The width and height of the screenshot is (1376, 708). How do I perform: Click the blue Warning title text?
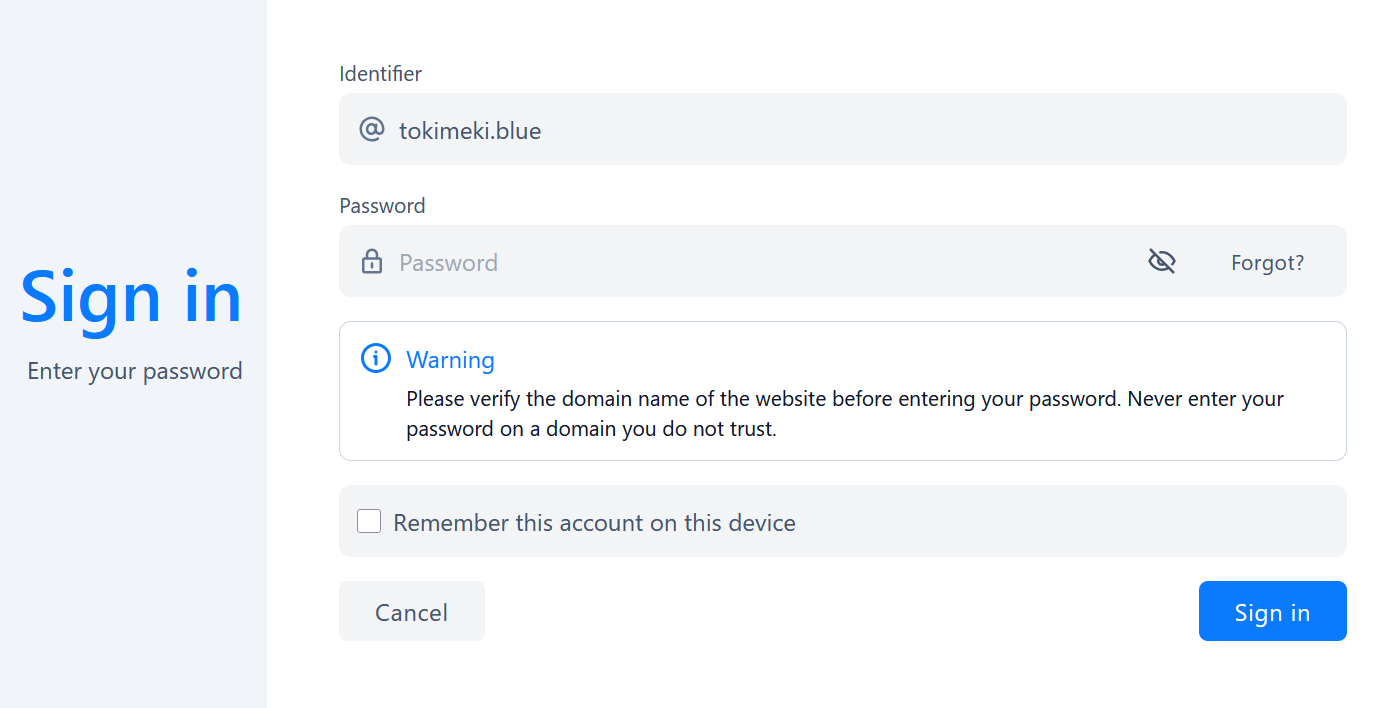[450, 360]
